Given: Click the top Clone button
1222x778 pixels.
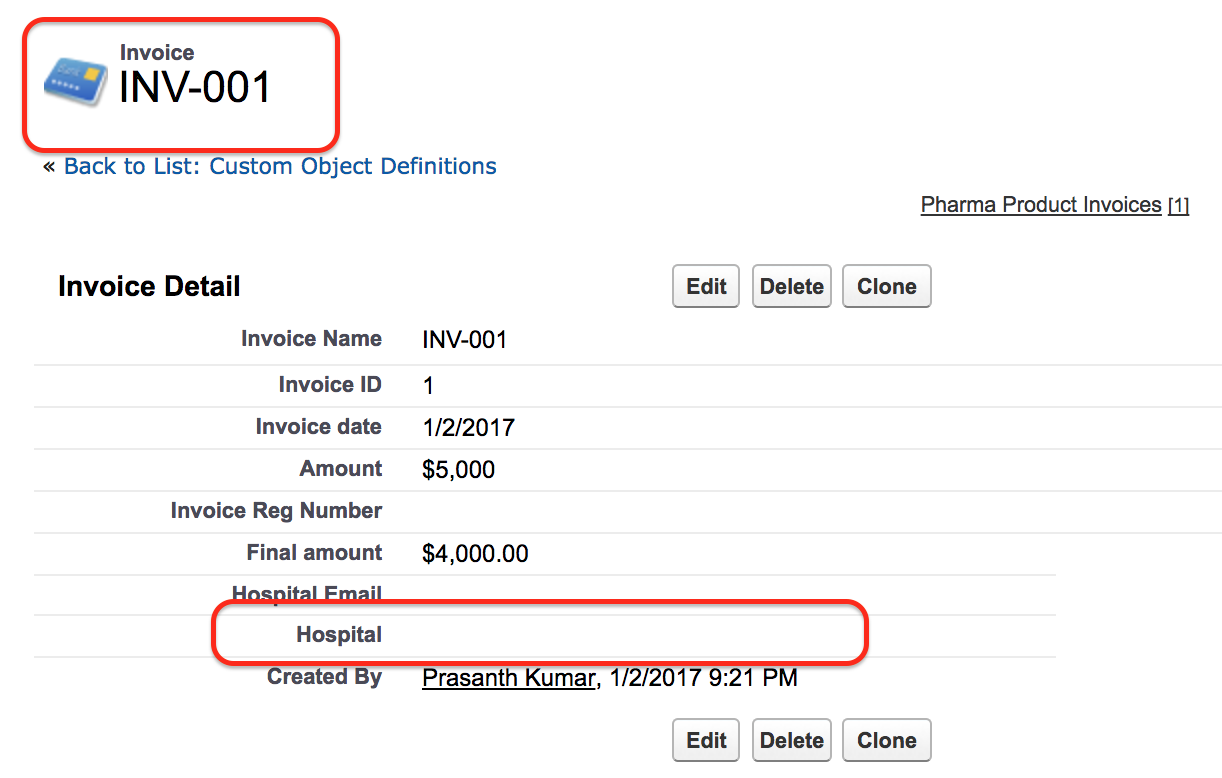Looking at the screenshot, I should point(887,286).
